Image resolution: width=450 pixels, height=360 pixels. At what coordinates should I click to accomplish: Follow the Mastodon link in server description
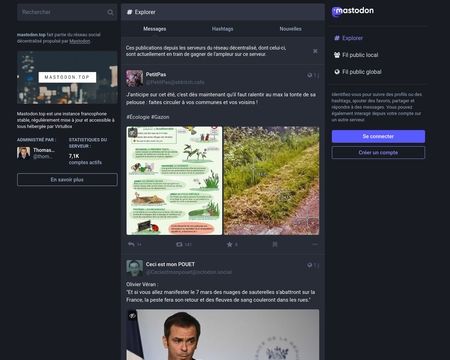coord(80,41)
